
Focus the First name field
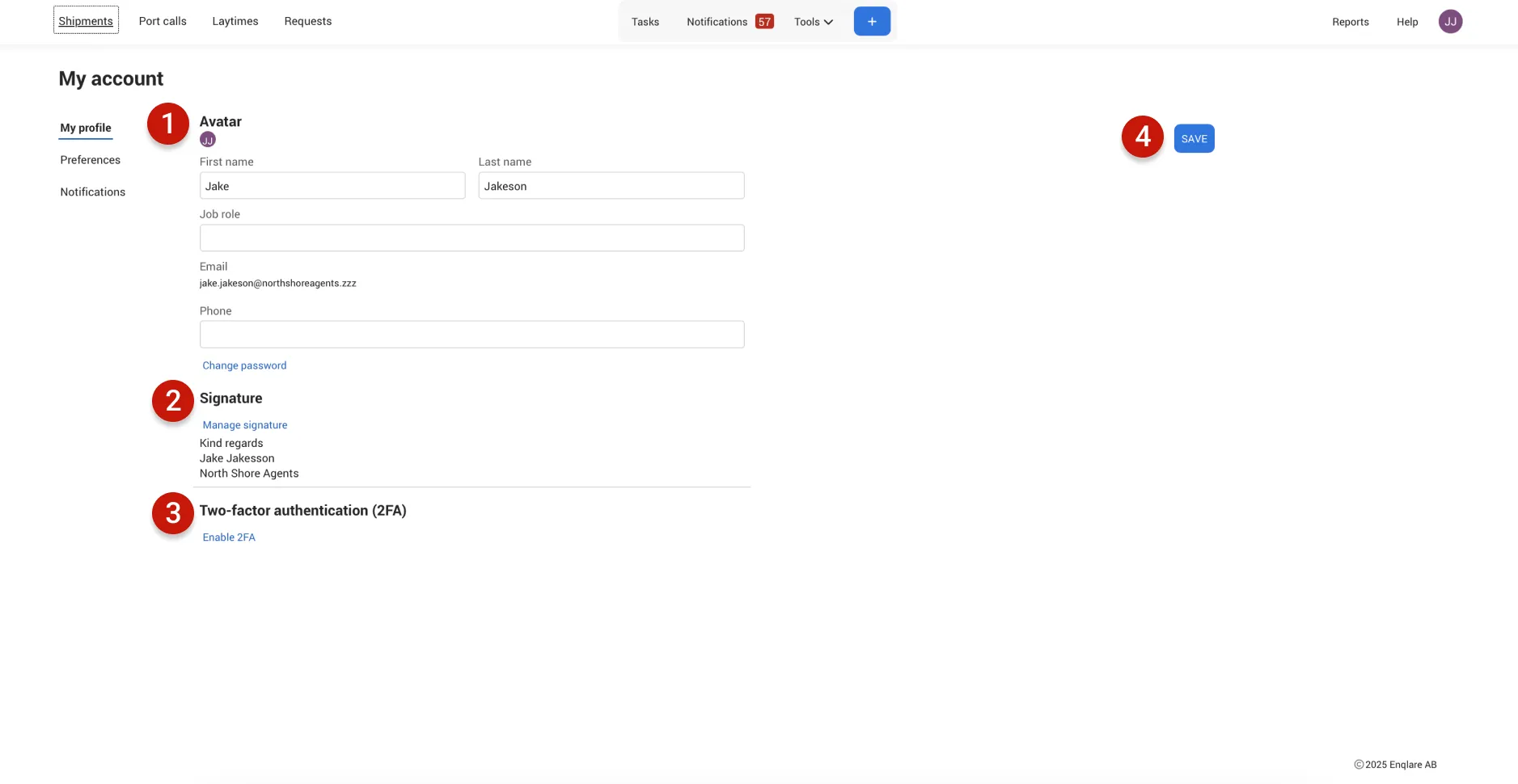point(332,186)
